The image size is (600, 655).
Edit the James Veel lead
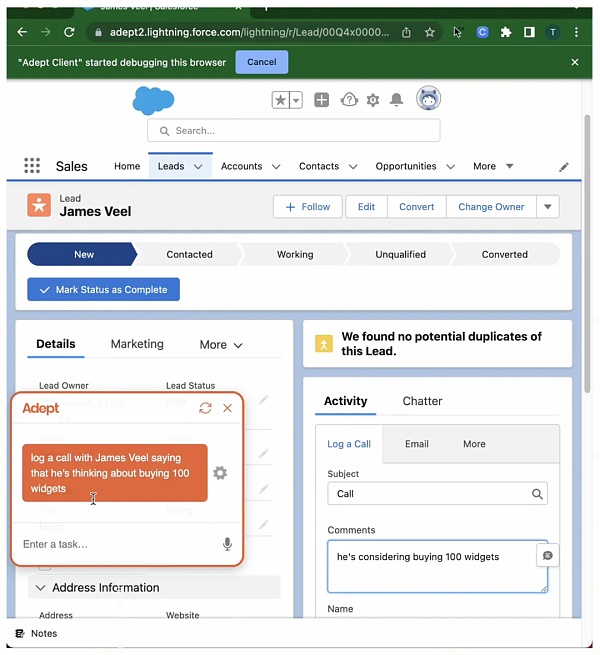point(366,207)
